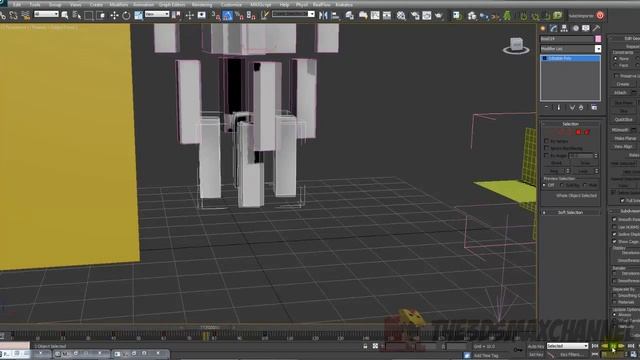Screen dimensions: 640x360
Task: Click Pin Stack icon below modifier stack
Action: [x=547, y=107]
